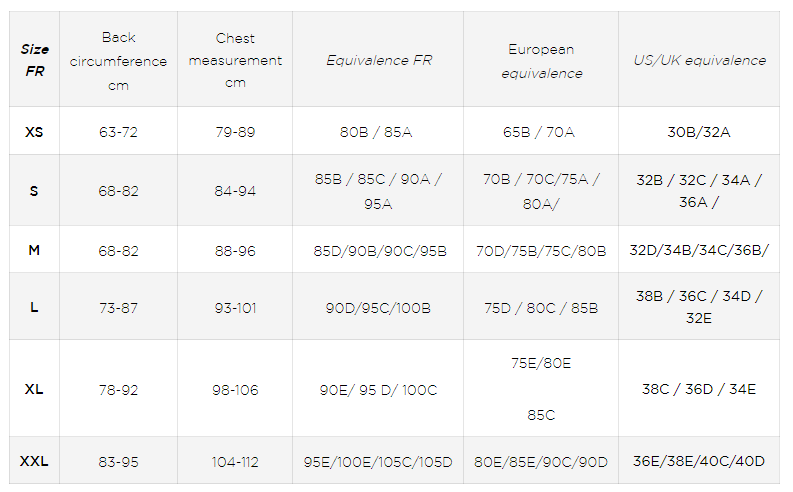This screenshot has width=793, height=492.
Task: Select the 75D / 80C / 85B cell
Action: click(x=540, y=308)
